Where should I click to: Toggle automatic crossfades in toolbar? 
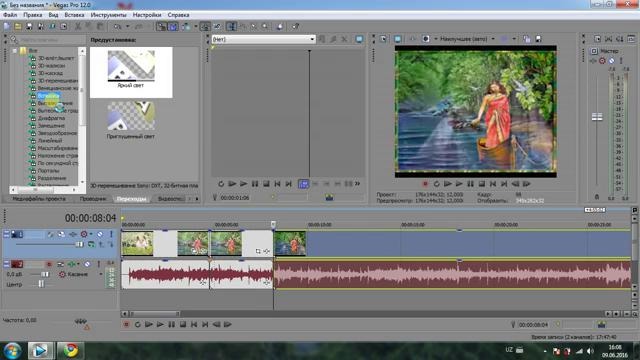[173, 27]
